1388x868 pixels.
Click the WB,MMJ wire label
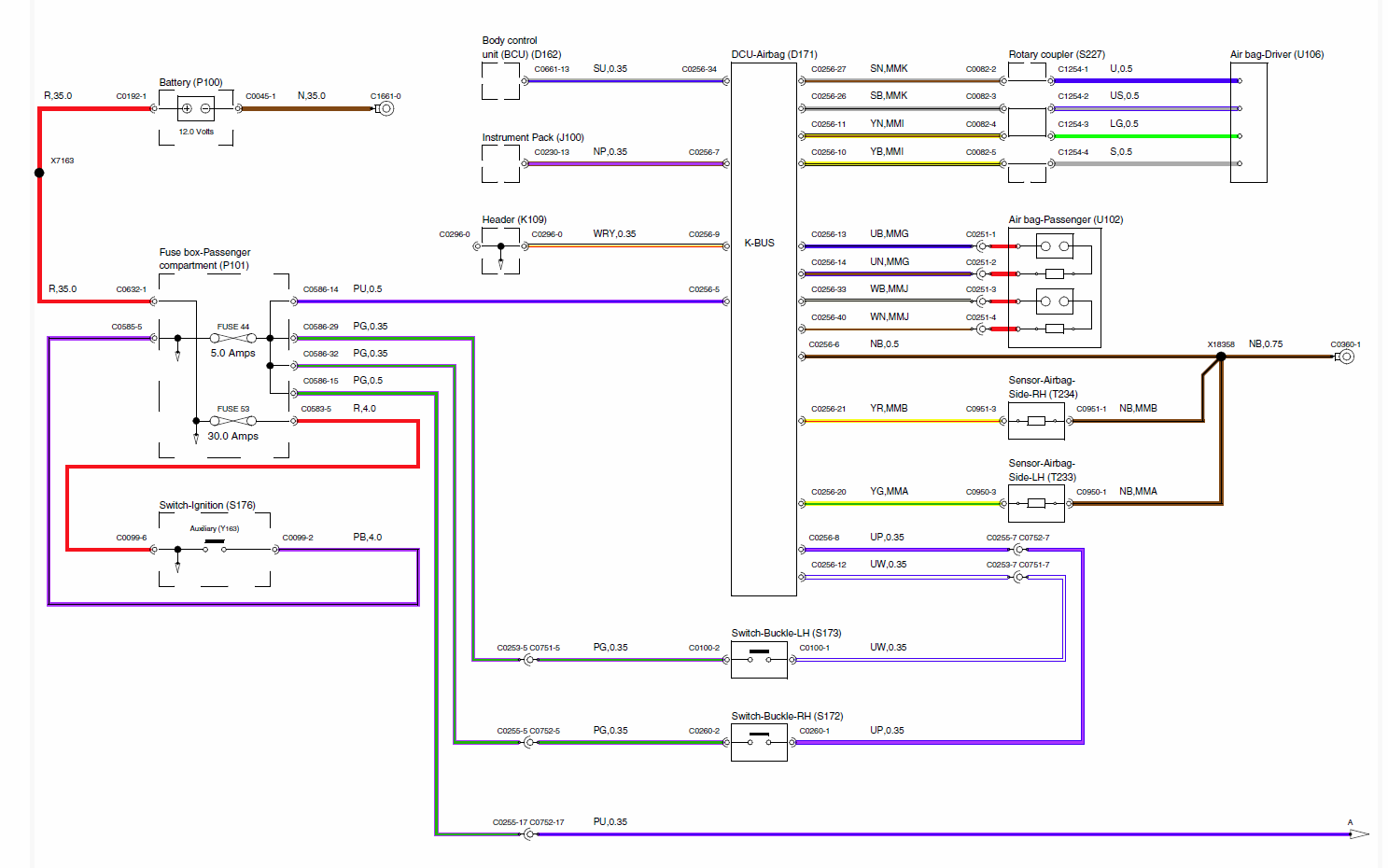tap(889, 288)
